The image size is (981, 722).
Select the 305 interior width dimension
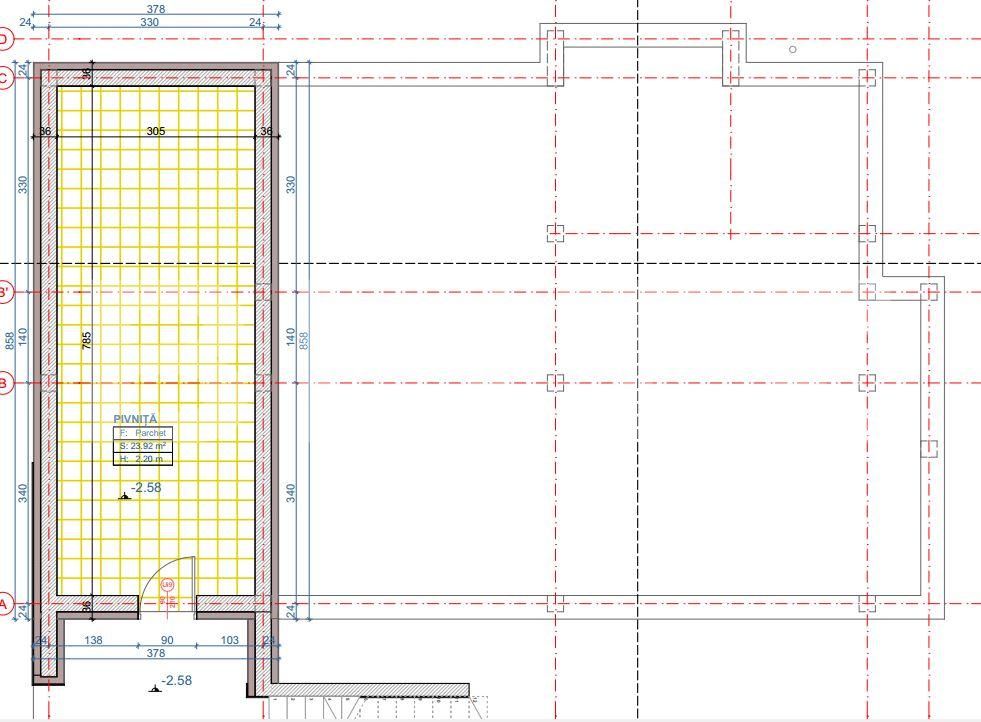click(156, 131)
